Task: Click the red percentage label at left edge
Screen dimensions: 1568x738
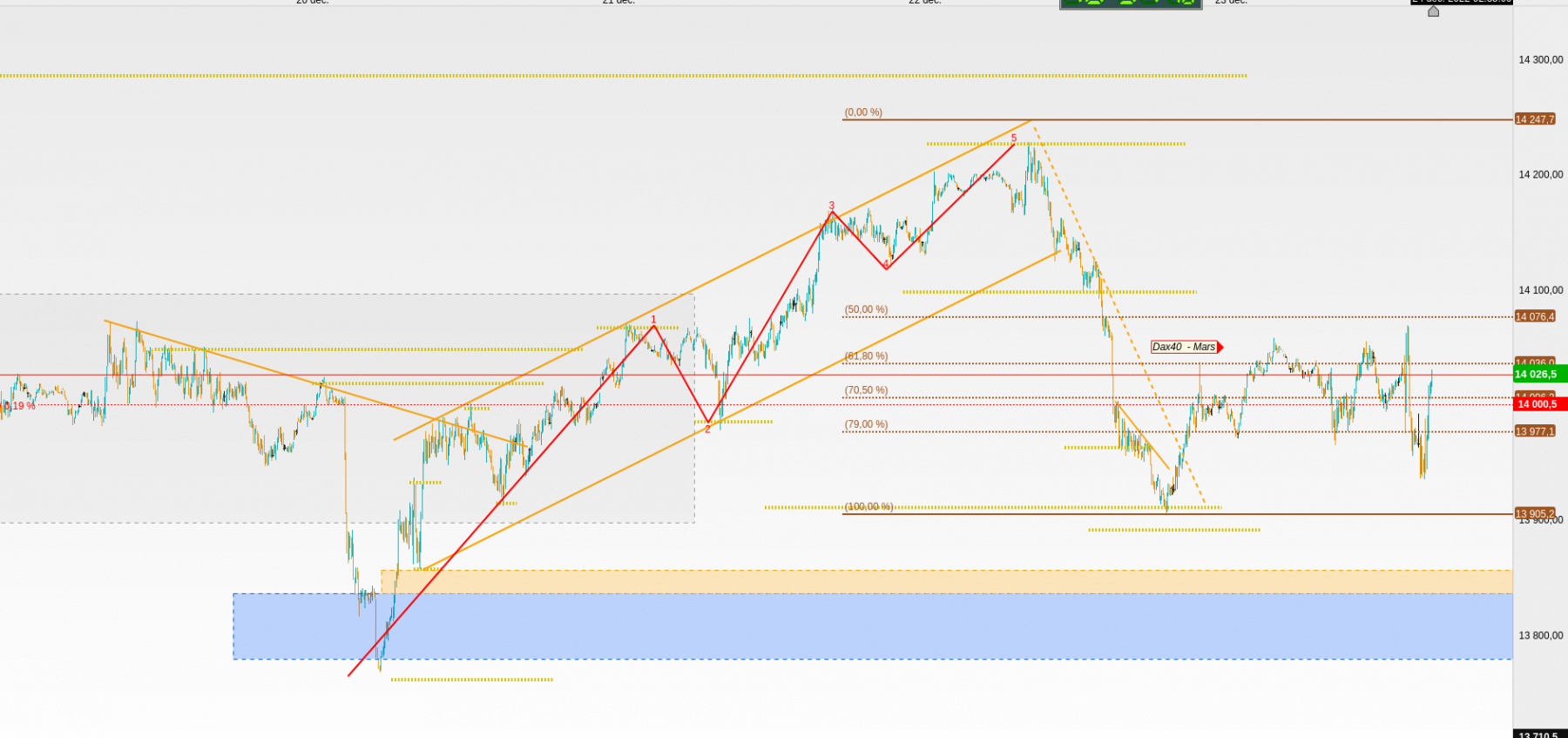Action: tap(18, 406)
